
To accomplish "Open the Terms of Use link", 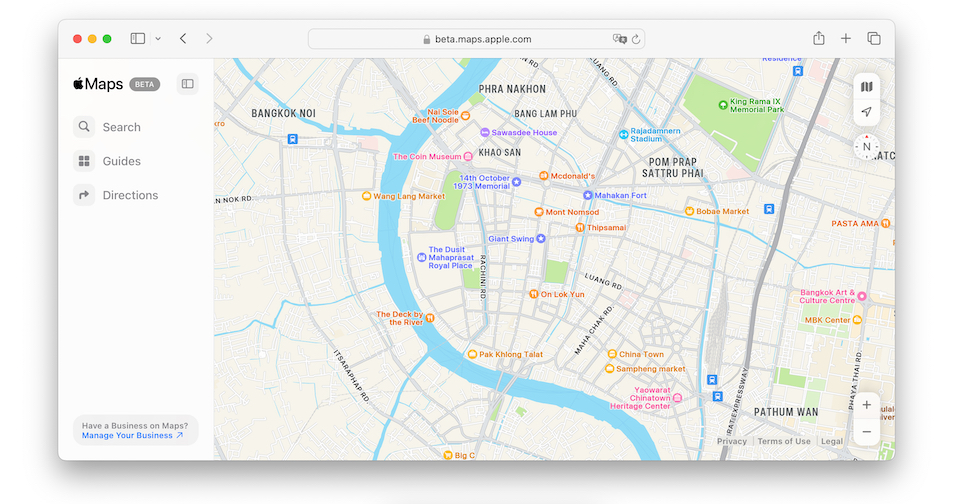I will (x=784, y=441).
